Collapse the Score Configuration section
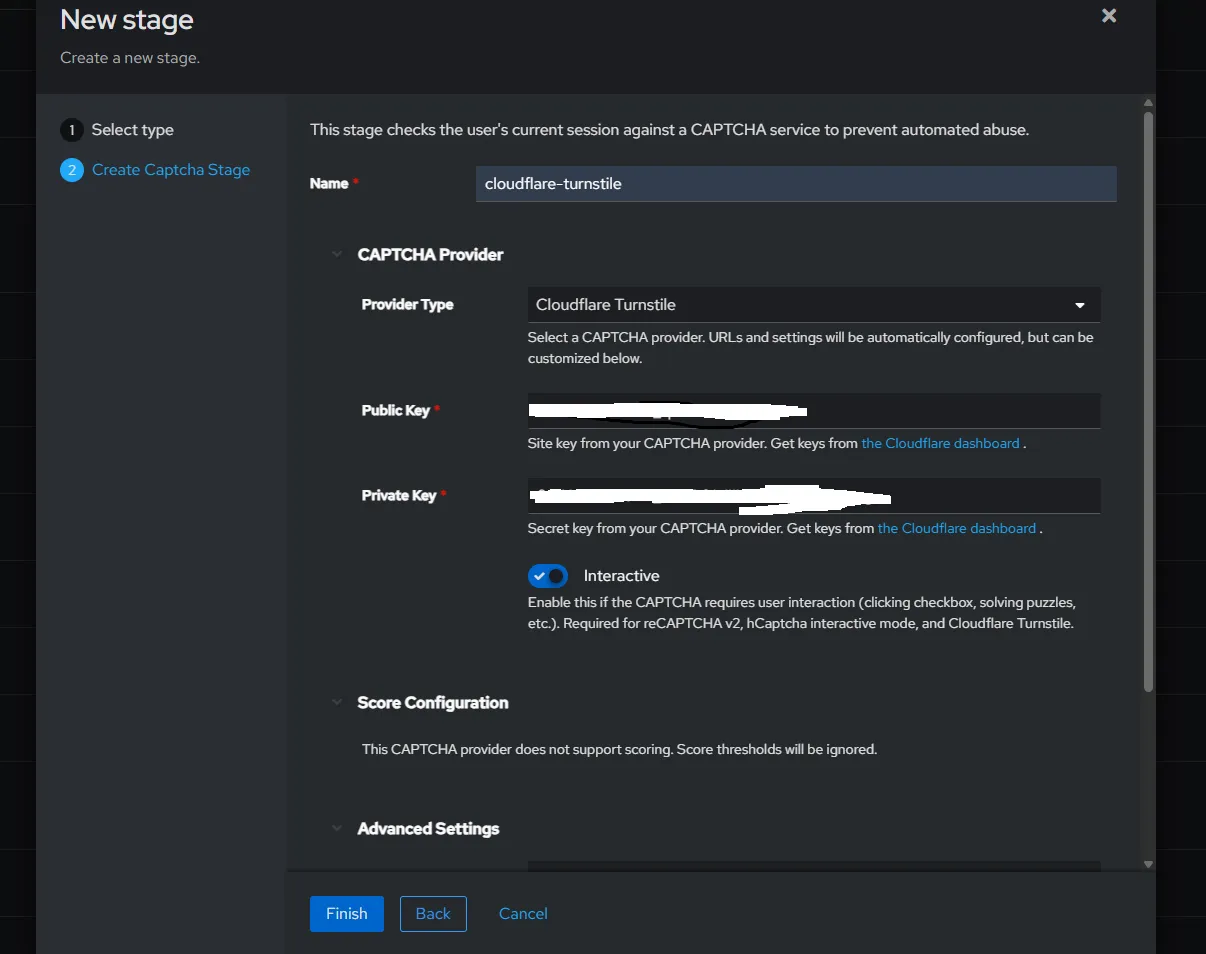The width and height of the screenshot is (1206, 954). (337, 703)
